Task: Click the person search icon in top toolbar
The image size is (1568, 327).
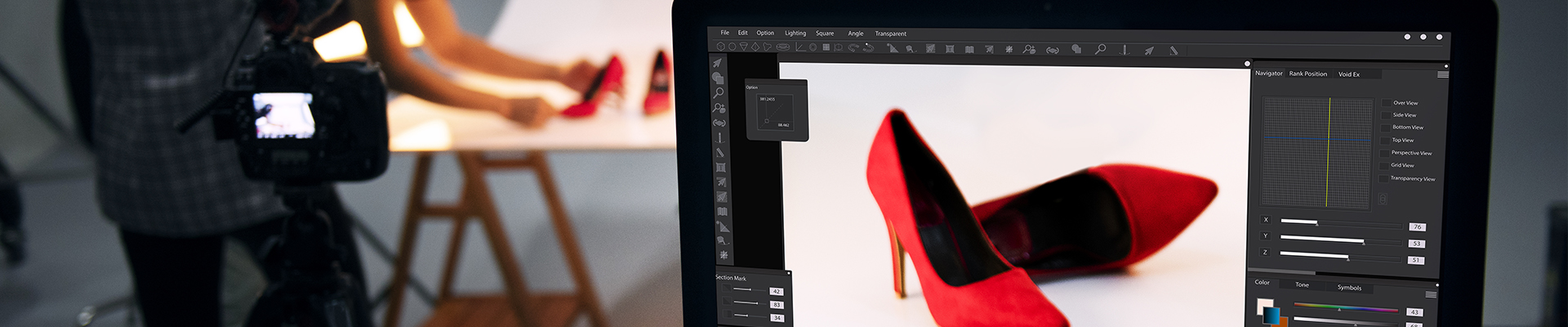Action: (1029, 49)
